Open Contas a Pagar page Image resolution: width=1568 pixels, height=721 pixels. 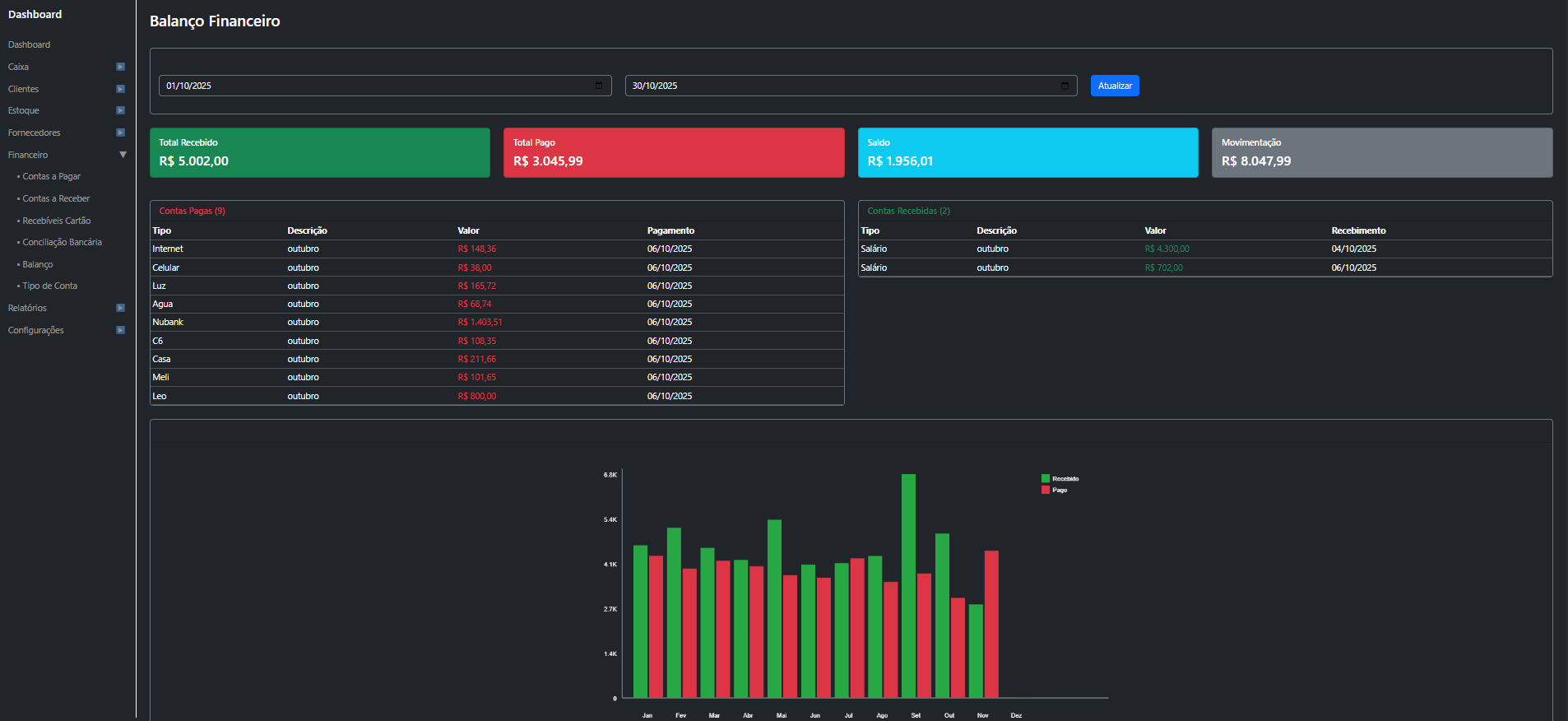pos(51,176)
